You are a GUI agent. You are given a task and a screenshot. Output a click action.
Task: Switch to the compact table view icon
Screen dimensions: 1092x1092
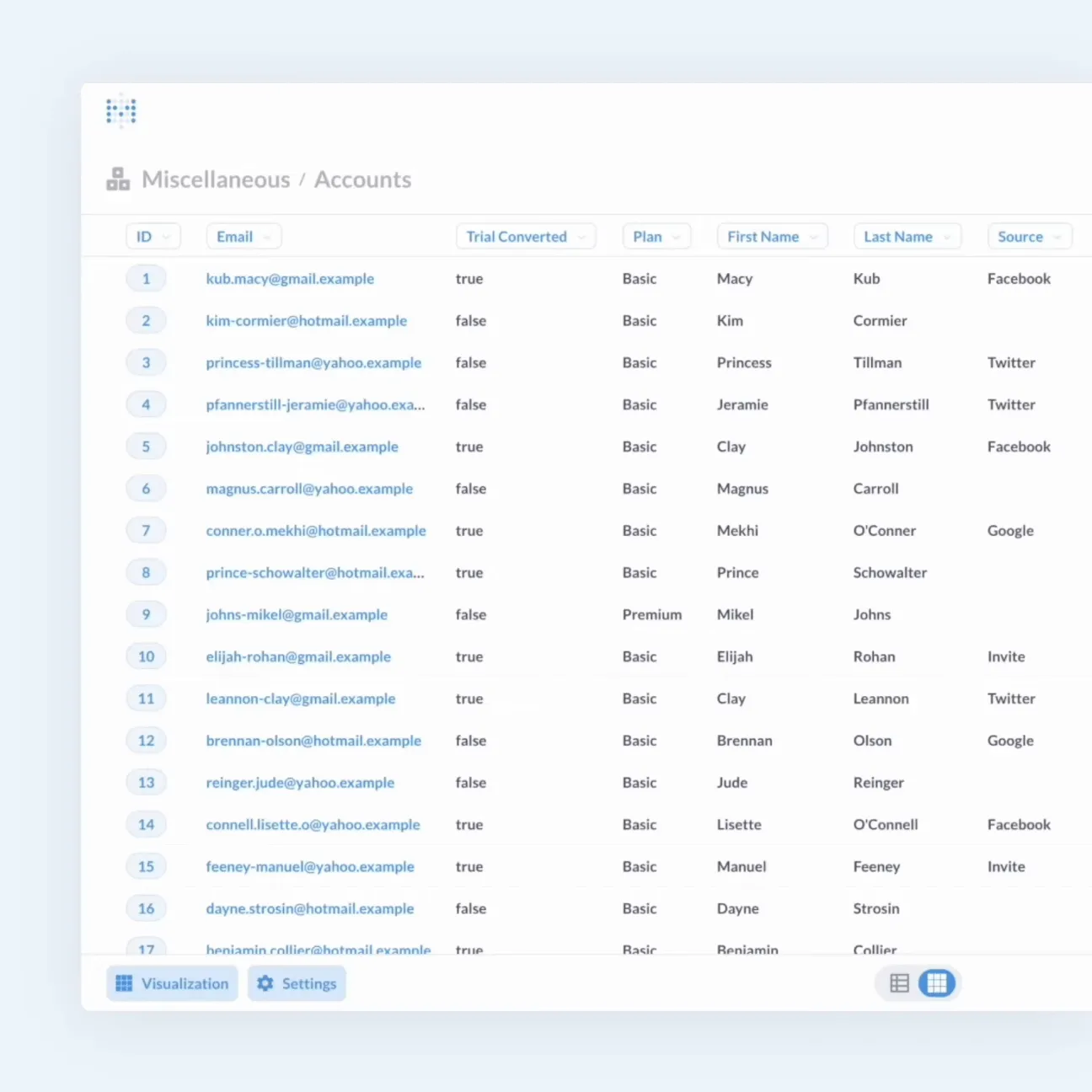pos(899,983)
